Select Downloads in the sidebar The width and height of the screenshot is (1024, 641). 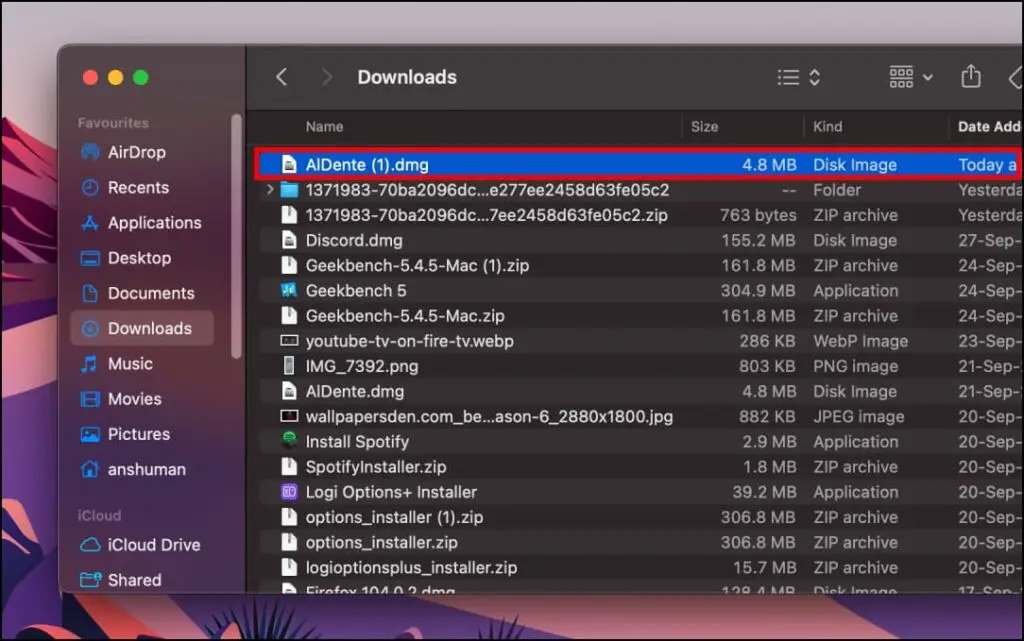[142, 328]
